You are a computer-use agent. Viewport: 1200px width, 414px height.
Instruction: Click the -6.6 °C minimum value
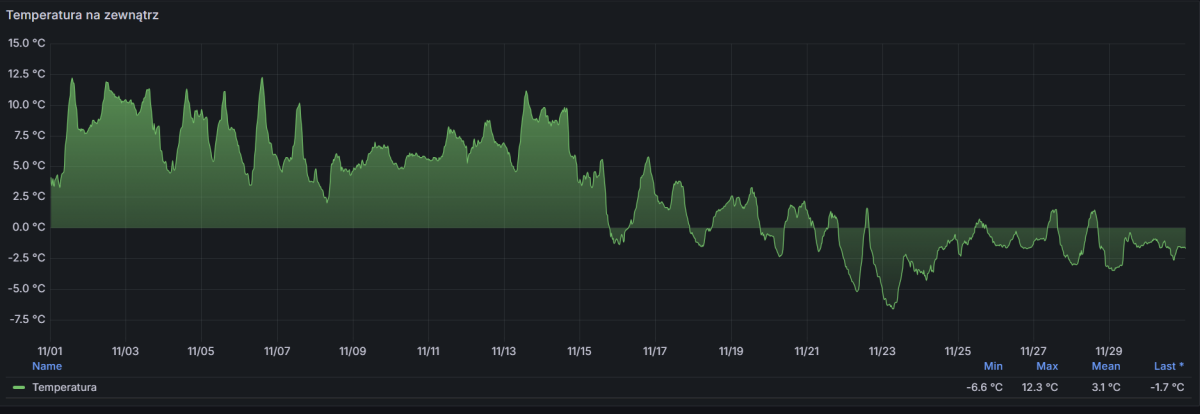click(x=984, y=387)
